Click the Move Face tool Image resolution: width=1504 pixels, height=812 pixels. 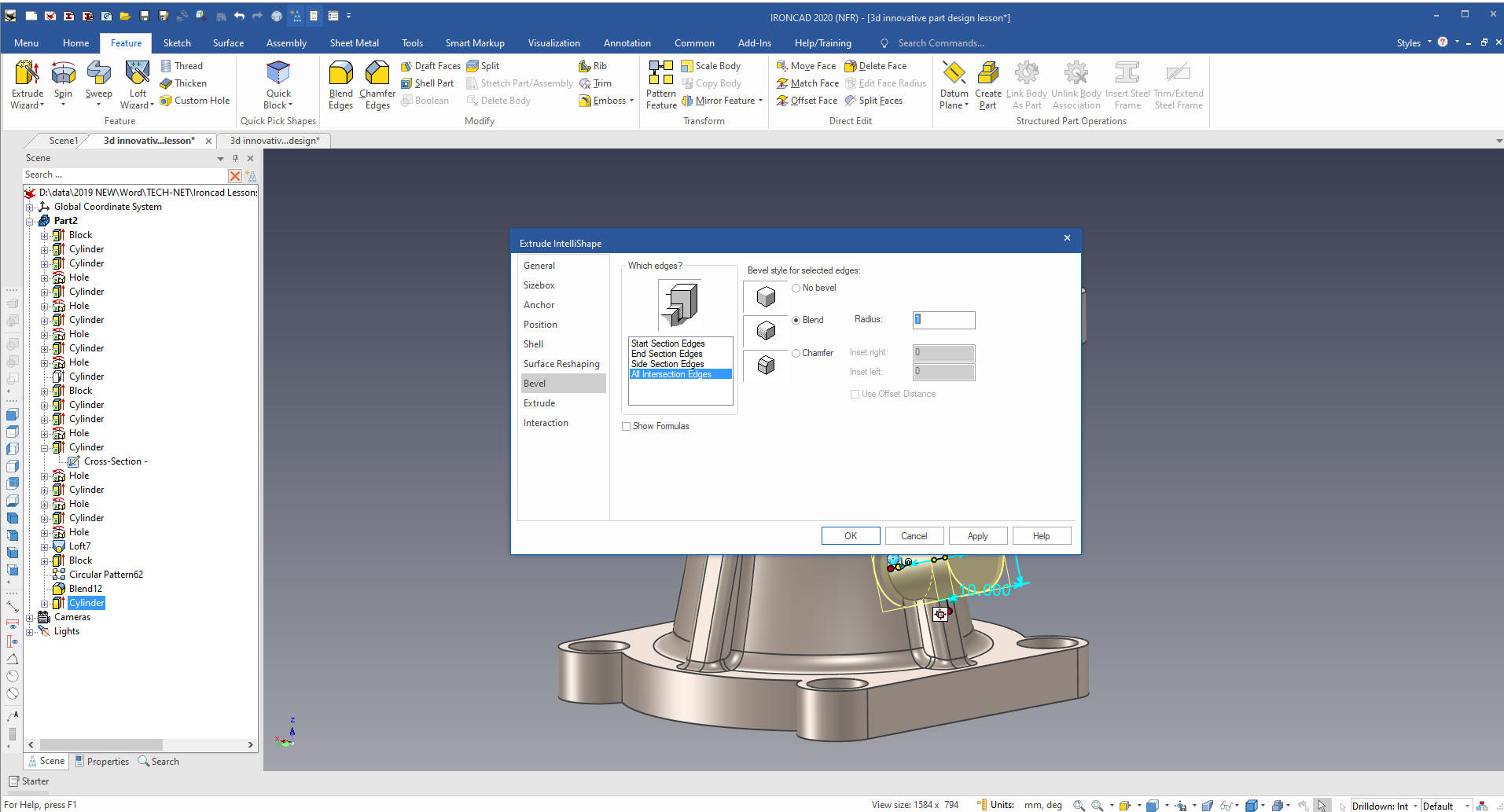[806, 66]
